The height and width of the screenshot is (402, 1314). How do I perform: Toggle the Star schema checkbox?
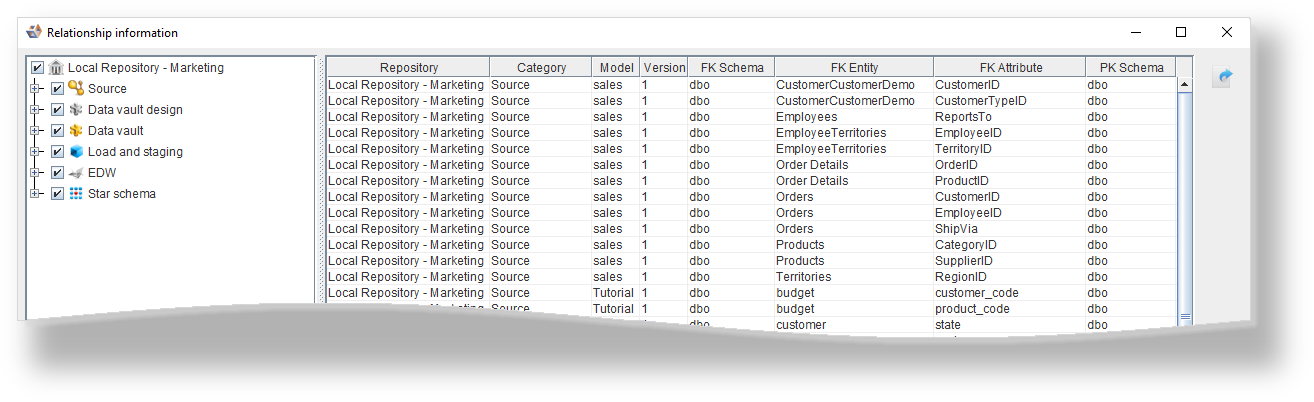pos(57,193)
